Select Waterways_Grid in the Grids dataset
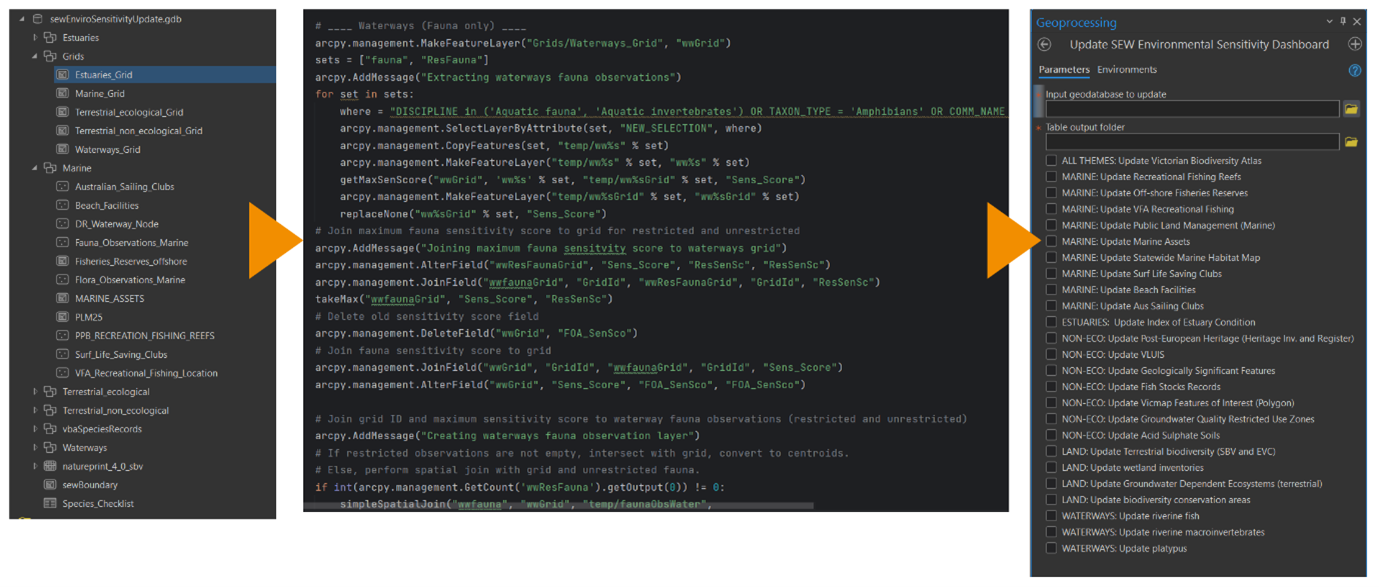 tap(107, 150)
